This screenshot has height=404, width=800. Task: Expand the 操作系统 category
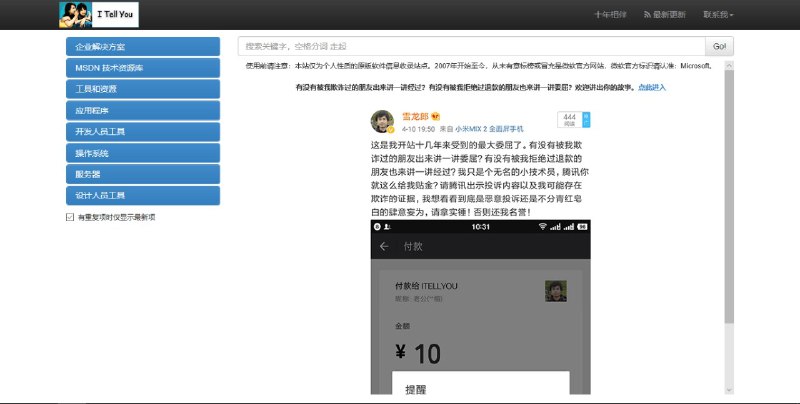click(x=143, y=153)
